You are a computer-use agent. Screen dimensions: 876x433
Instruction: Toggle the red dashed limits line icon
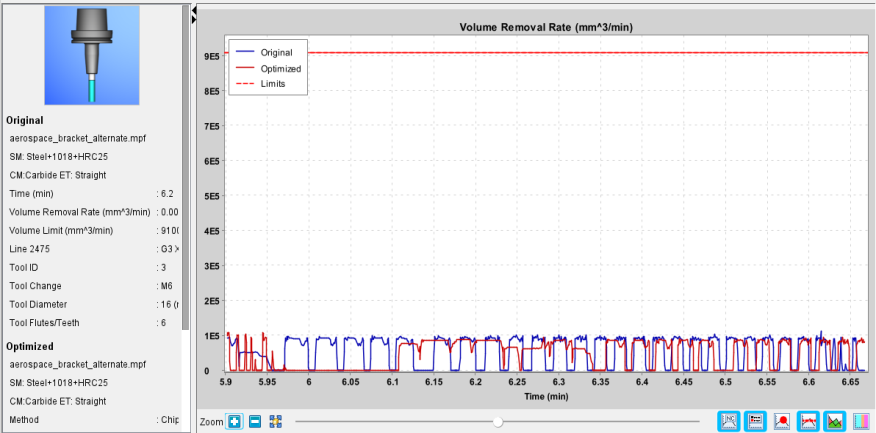[x=808, y=421]
